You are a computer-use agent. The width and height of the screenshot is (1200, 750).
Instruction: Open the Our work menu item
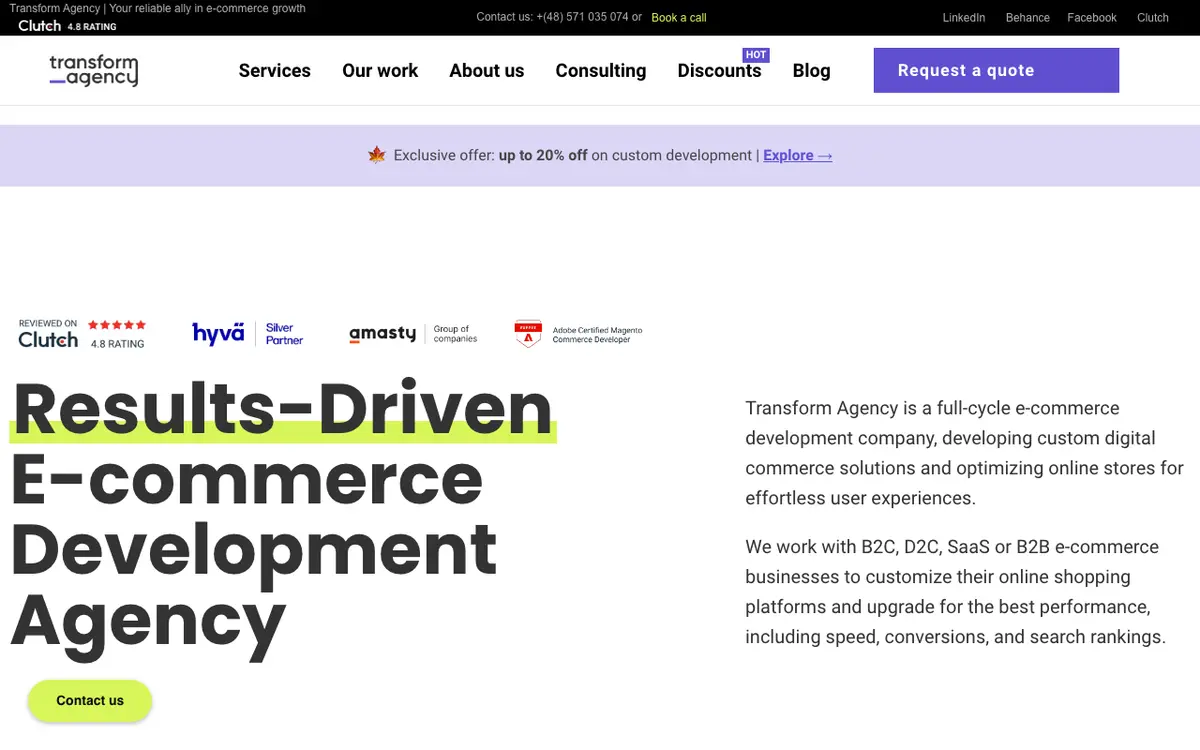click(380, 71)
